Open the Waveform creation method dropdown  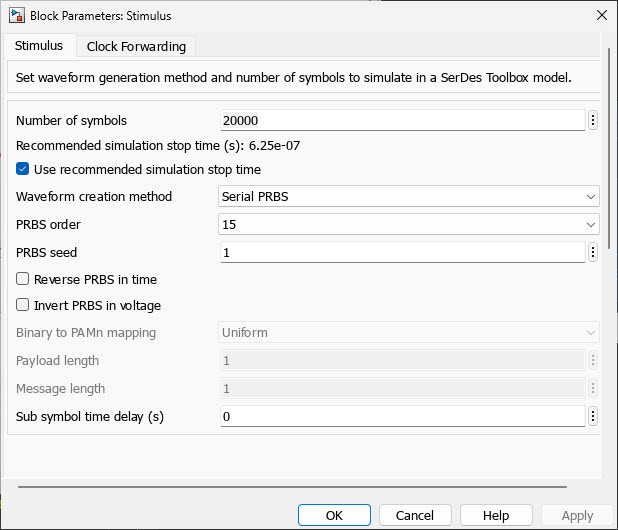point(408,196)
